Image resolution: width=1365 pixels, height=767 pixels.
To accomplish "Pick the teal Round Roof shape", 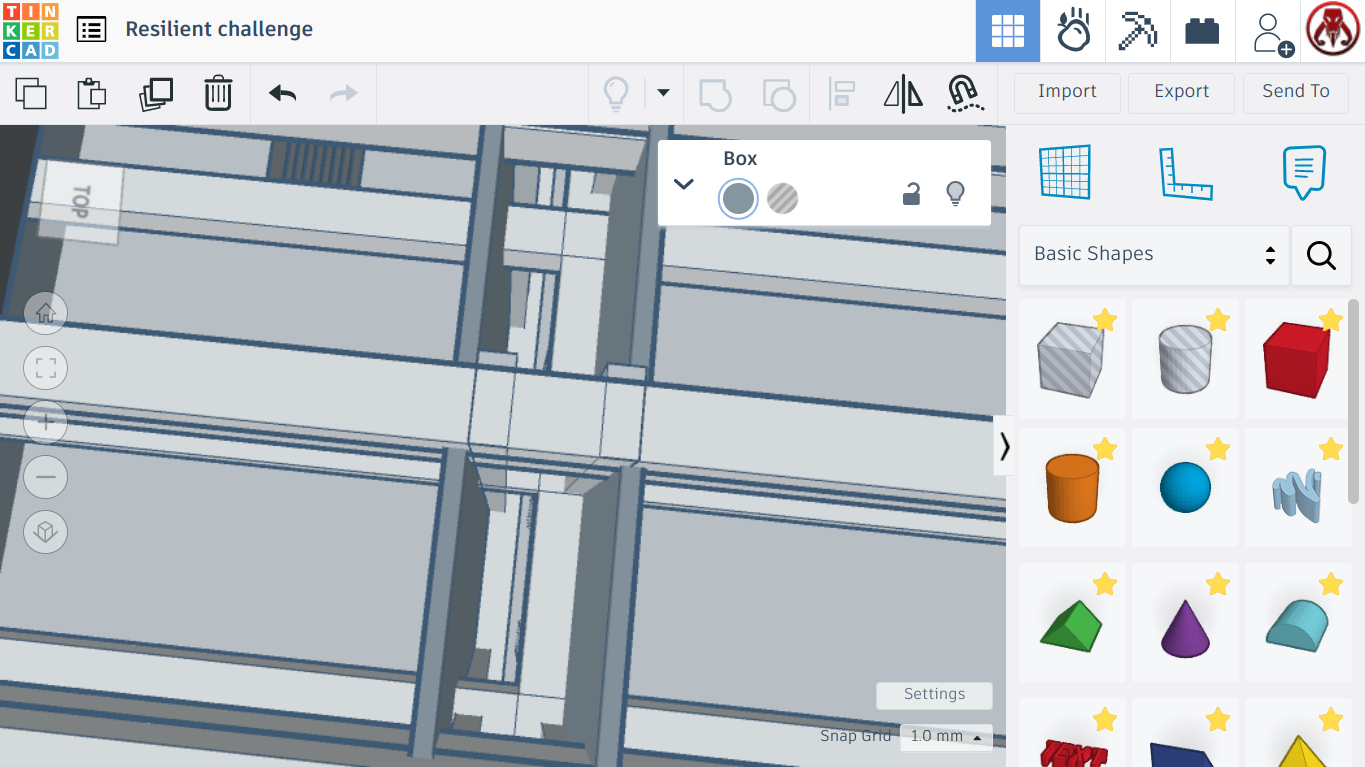I will pos(1298,622).
